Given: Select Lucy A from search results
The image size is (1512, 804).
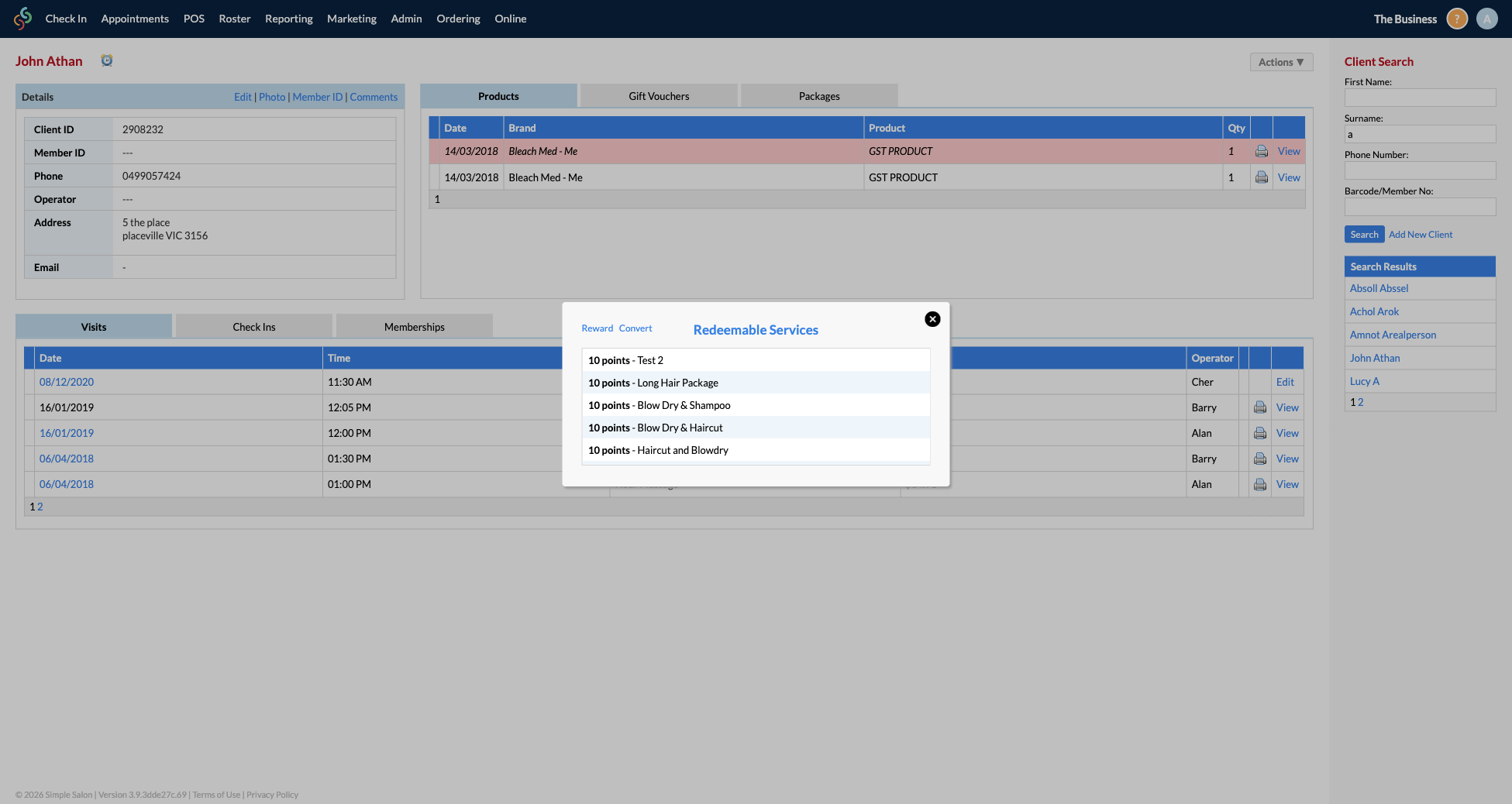Looking at the screenshot, I should click(1365, 380).
